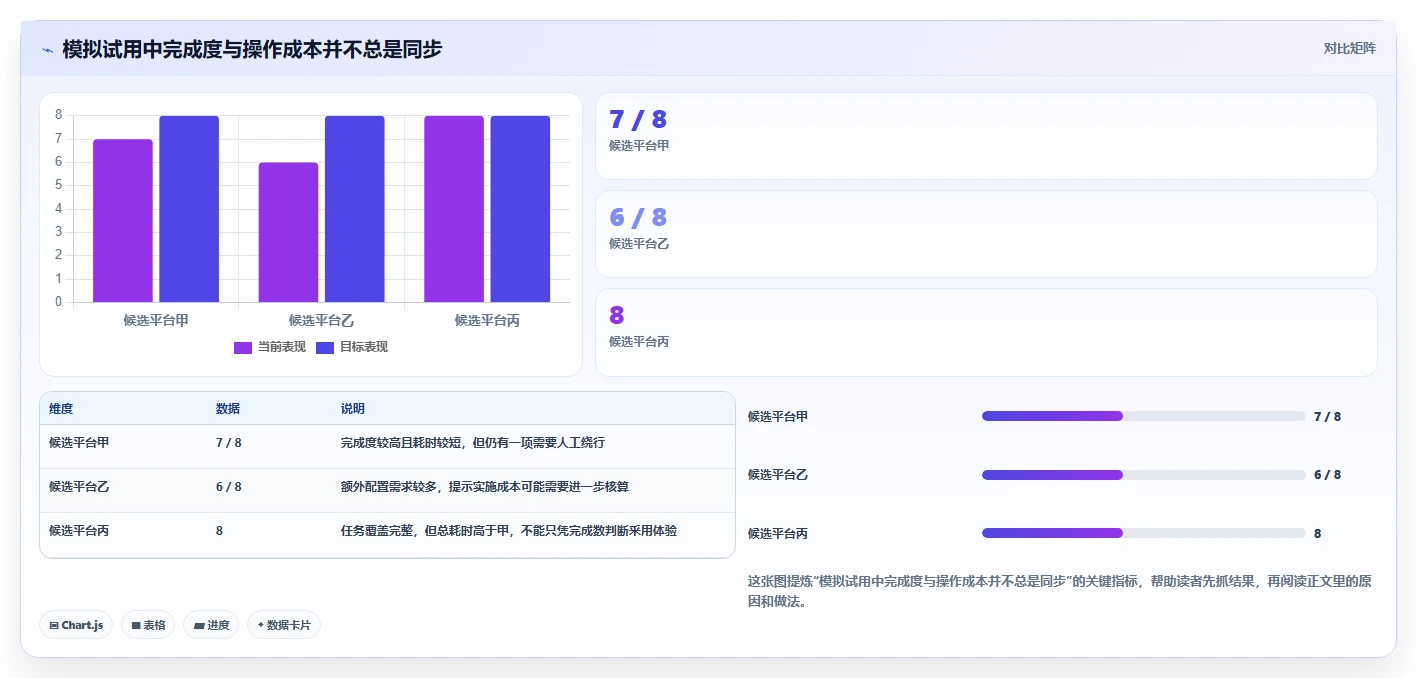Click the 候选平台丙 caption under the 8 card value
Screen dimensions: 1417x678
click(639, 342)
